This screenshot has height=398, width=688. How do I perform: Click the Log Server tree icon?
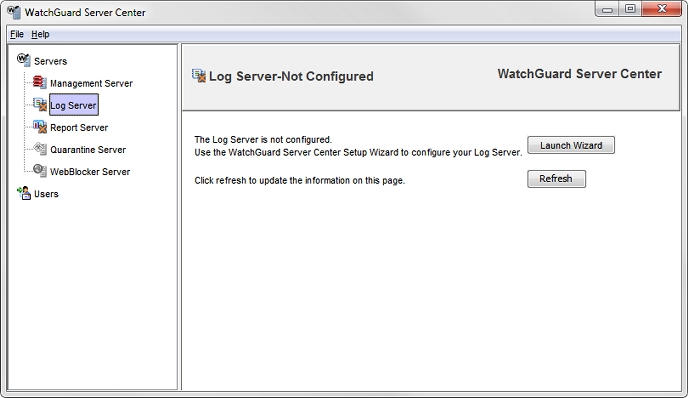point(40,104)
